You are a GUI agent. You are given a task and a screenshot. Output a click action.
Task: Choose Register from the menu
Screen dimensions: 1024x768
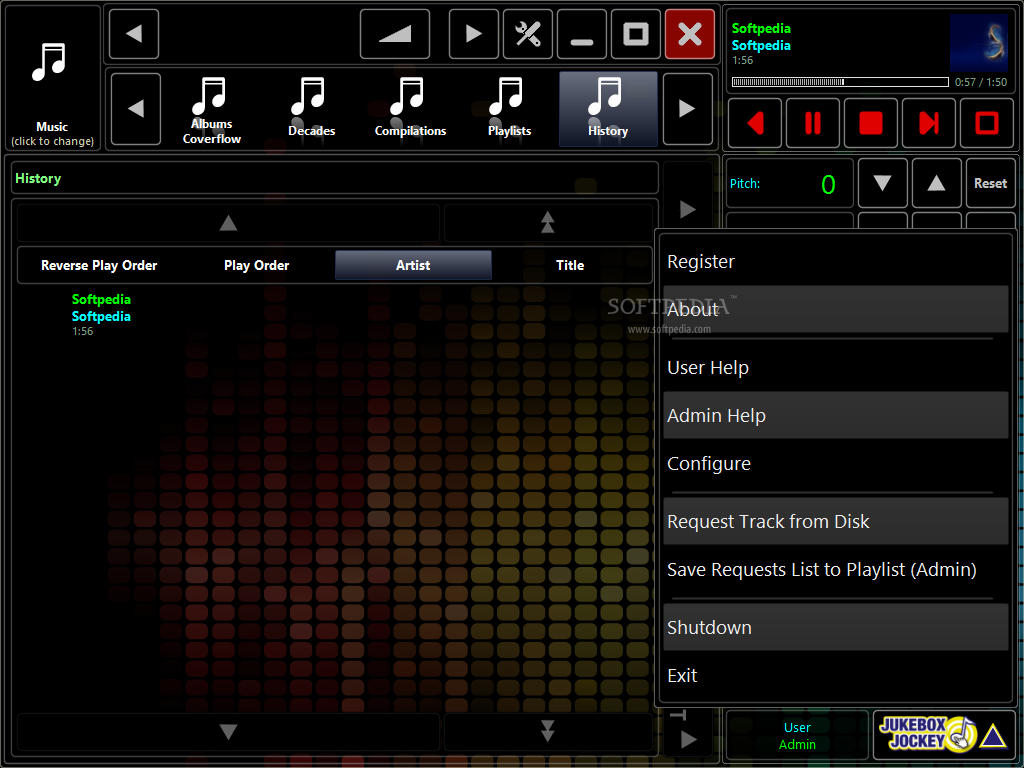835,262
